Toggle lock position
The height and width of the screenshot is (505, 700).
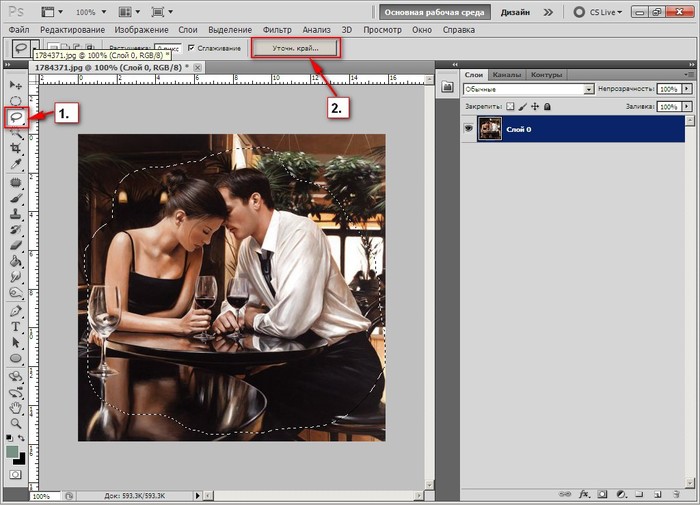[x=535, y=106]
